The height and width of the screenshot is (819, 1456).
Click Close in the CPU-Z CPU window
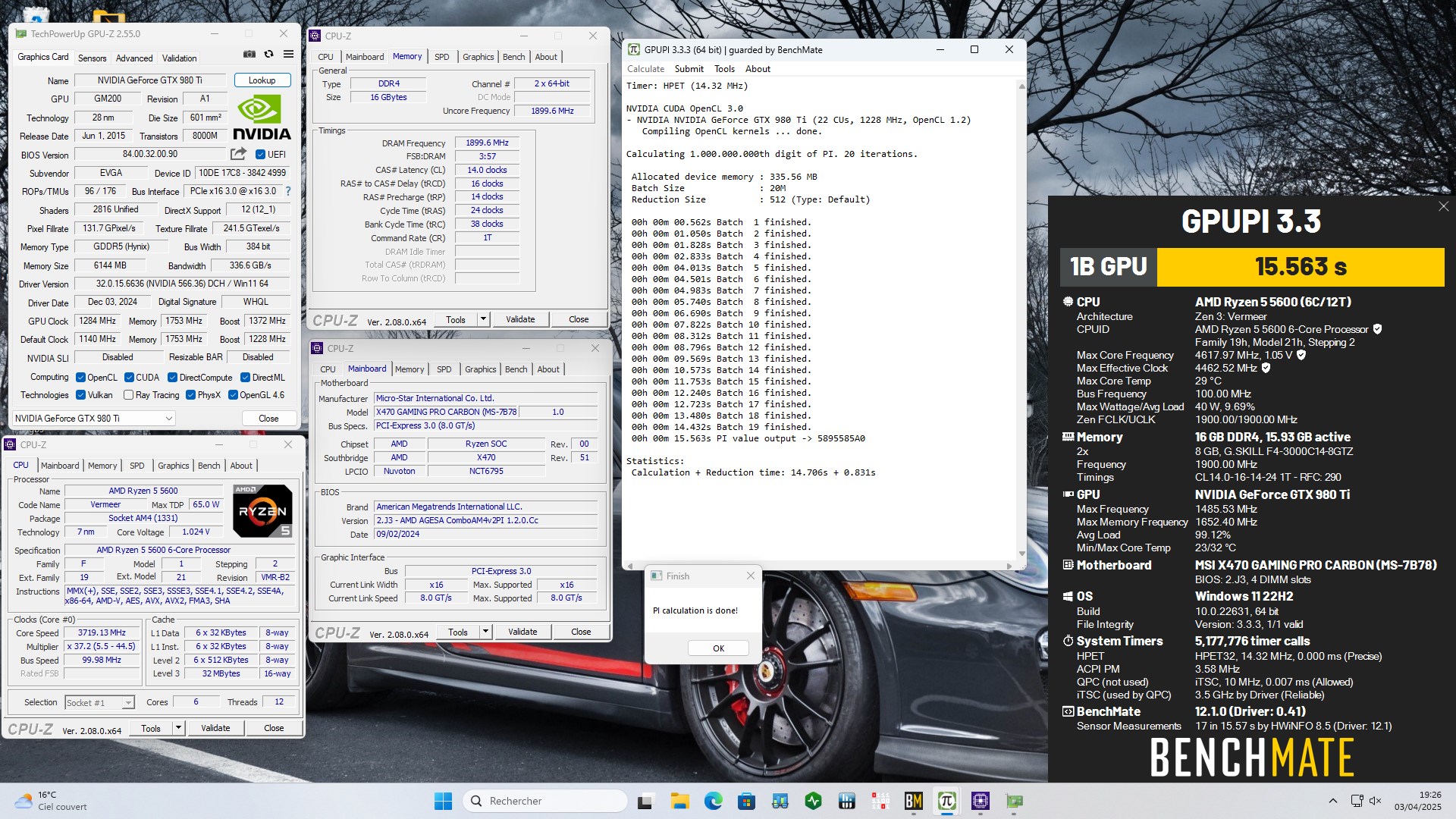pos(274,728)
